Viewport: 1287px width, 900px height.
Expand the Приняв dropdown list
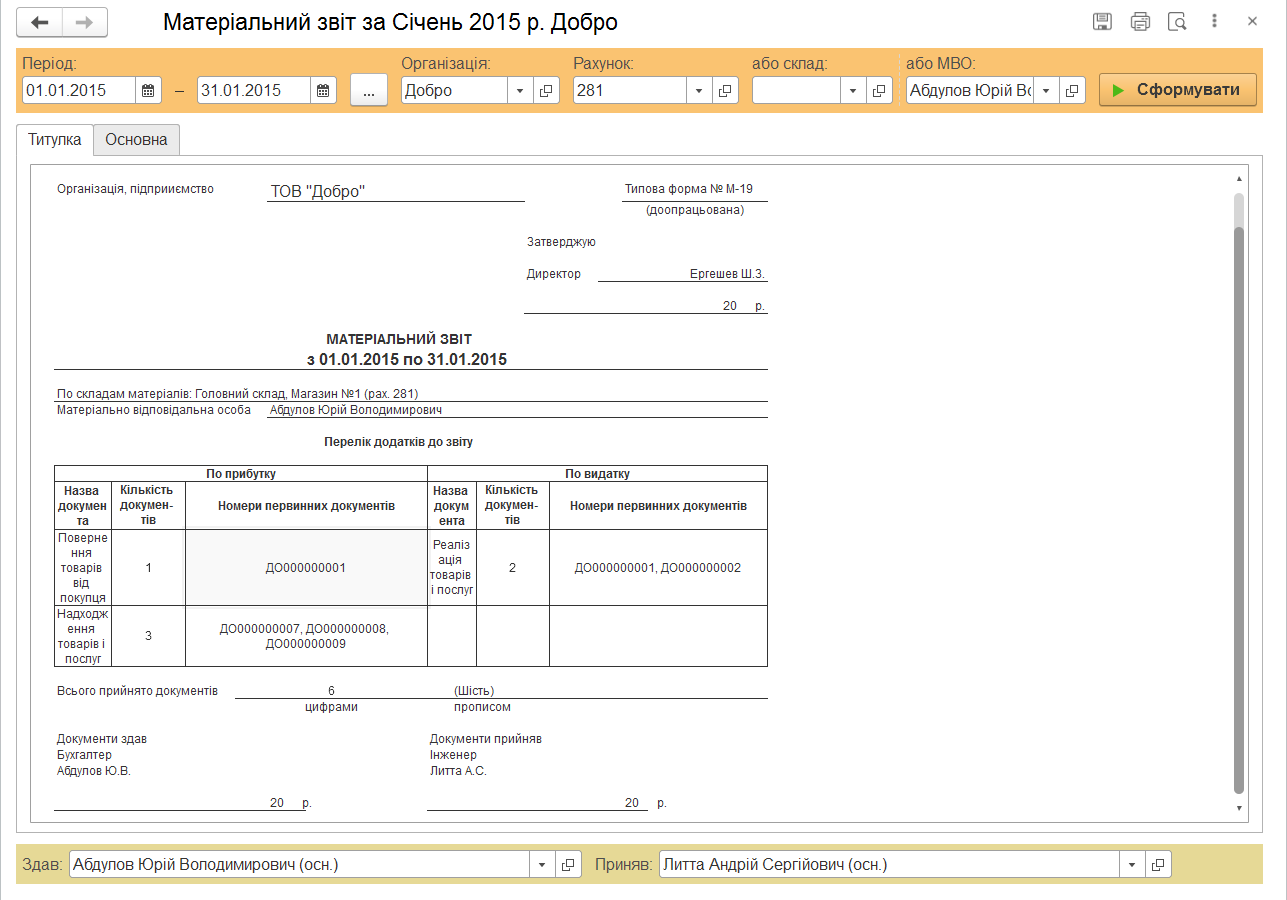1132,865
